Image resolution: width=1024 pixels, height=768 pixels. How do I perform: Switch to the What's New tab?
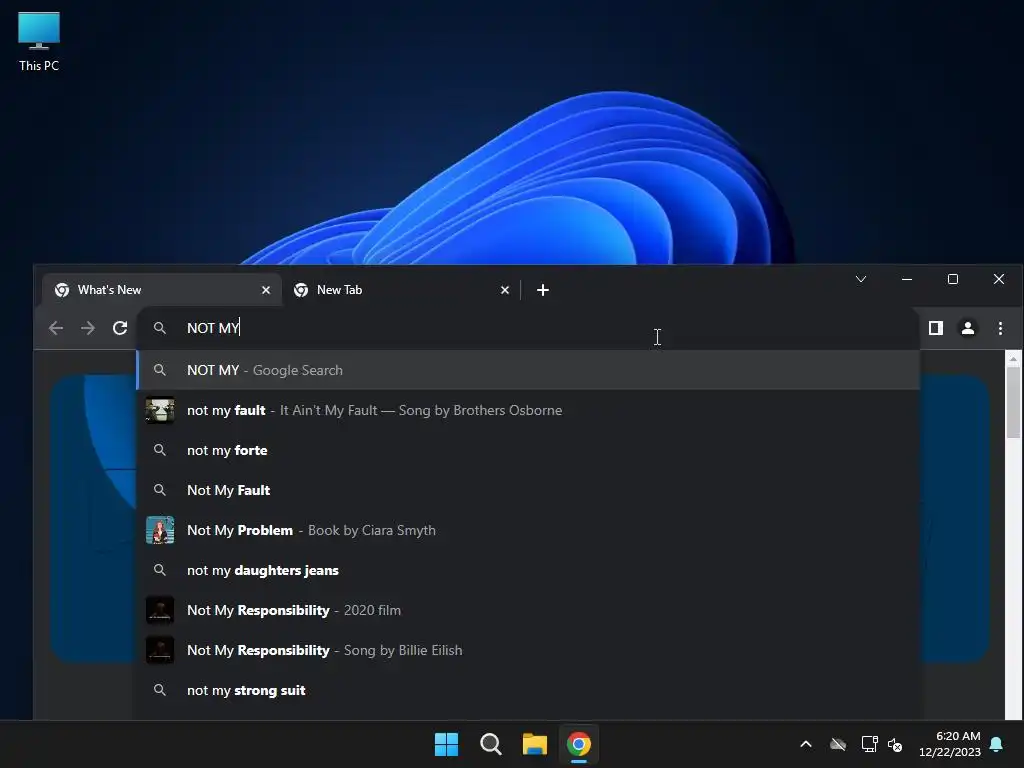click(x=162, y=290)
